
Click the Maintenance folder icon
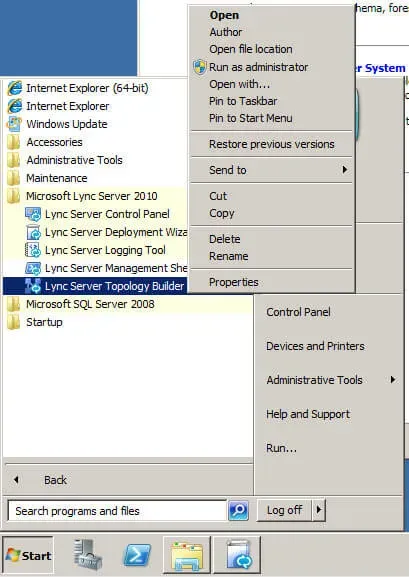click(x=14, y=178)
